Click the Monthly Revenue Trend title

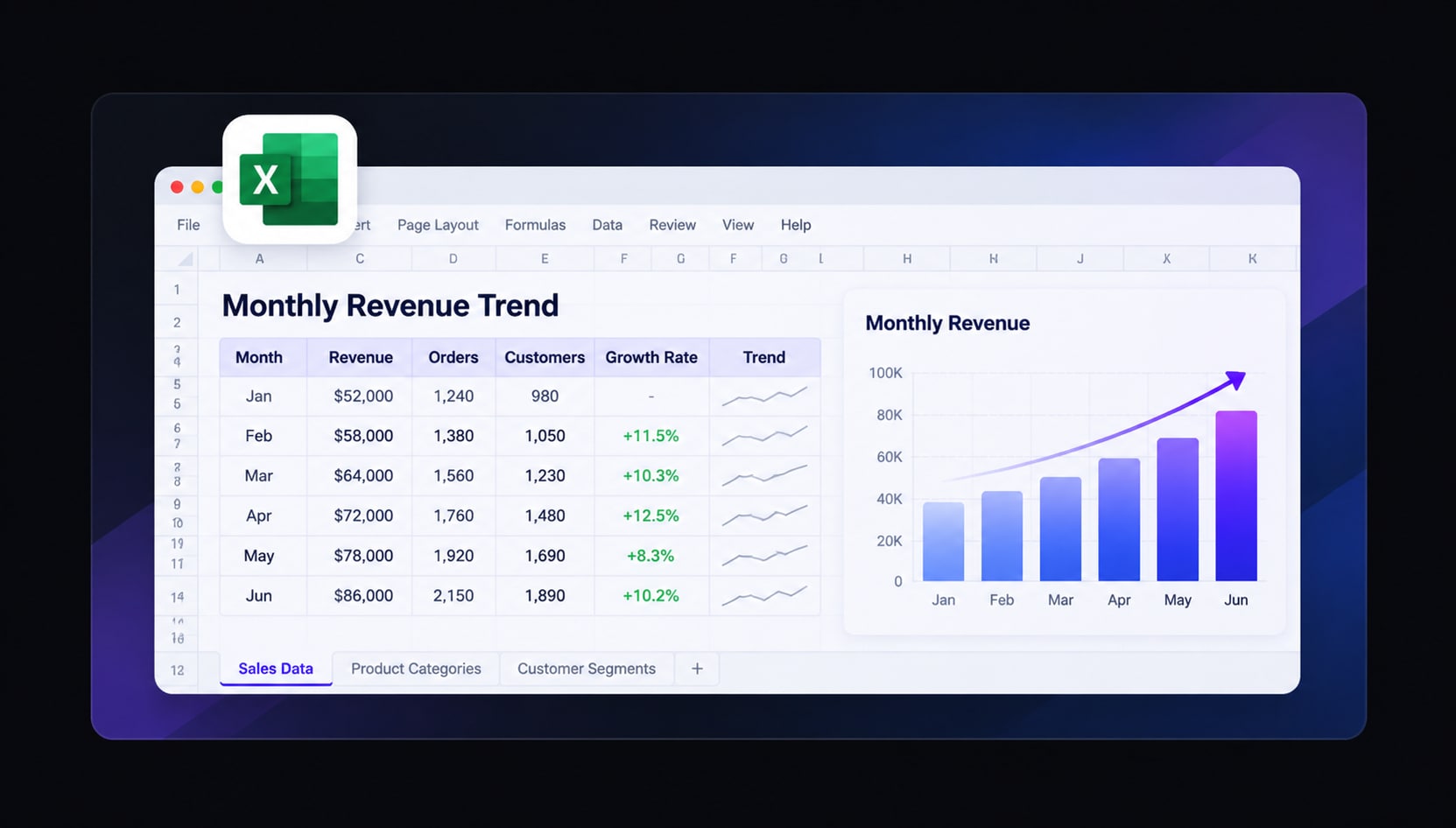coord(390,305)
